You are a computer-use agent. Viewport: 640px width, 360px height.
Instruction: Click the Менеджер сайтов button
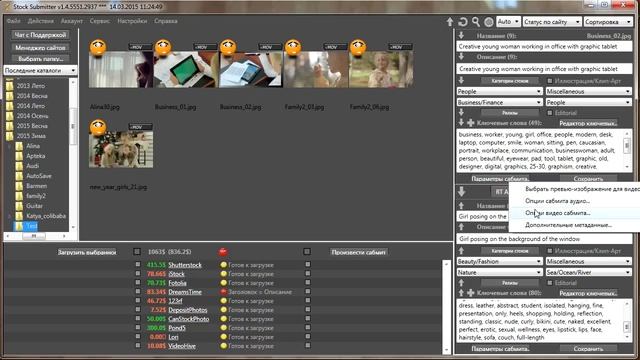(x=40, y=48)
